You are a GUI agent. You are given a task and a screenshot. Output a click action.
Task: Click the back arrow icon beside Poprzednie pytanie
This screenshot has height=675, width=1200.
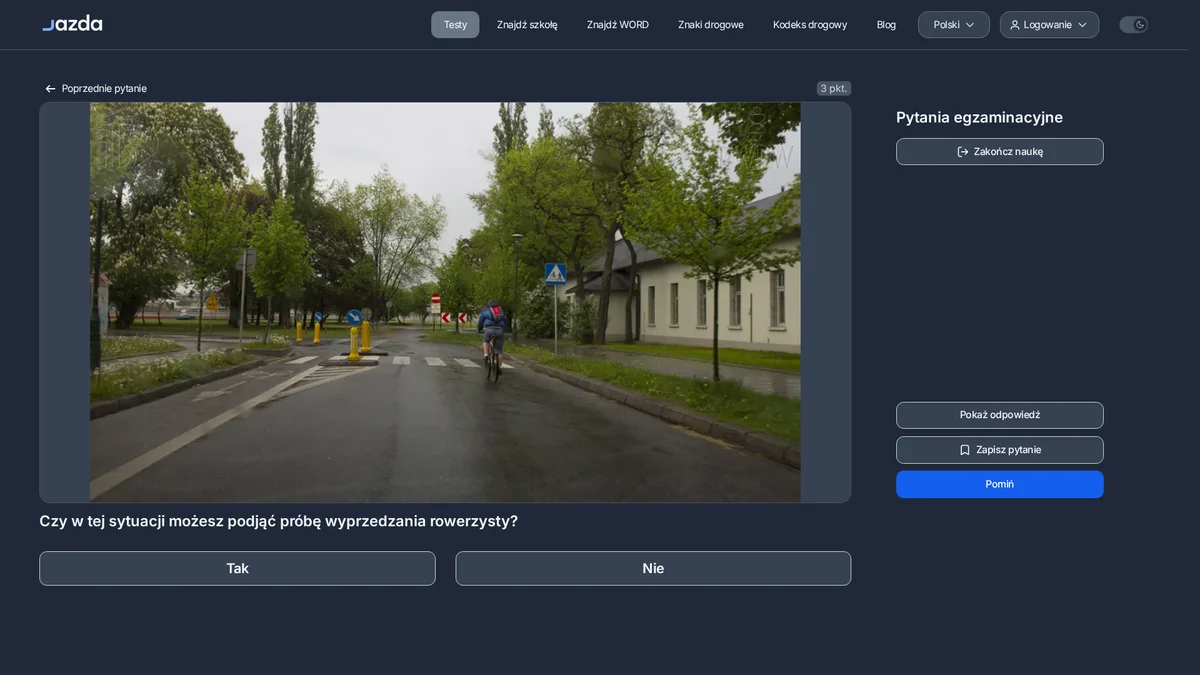point(50,89)
